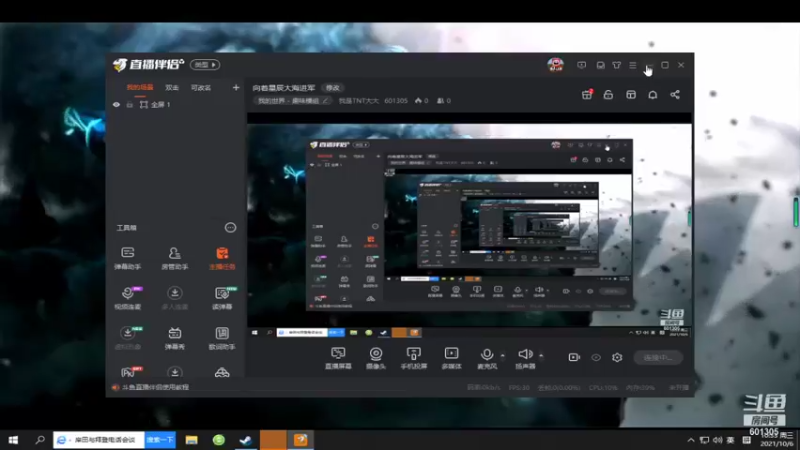Image resolution: width=800 pixels, height=450 pixels.
Task: Open the PK tool with red badge
Action: click(131, 372)
